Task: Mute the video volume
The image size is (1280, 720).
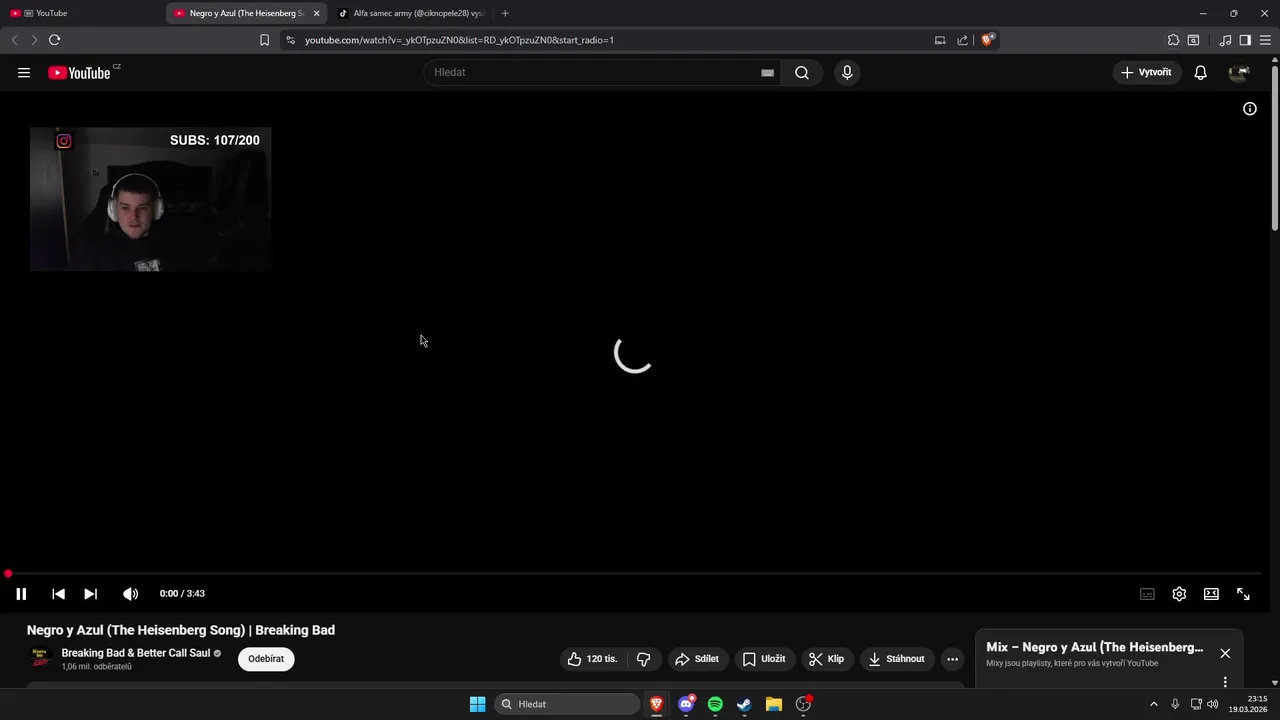Action: (130, 594)
